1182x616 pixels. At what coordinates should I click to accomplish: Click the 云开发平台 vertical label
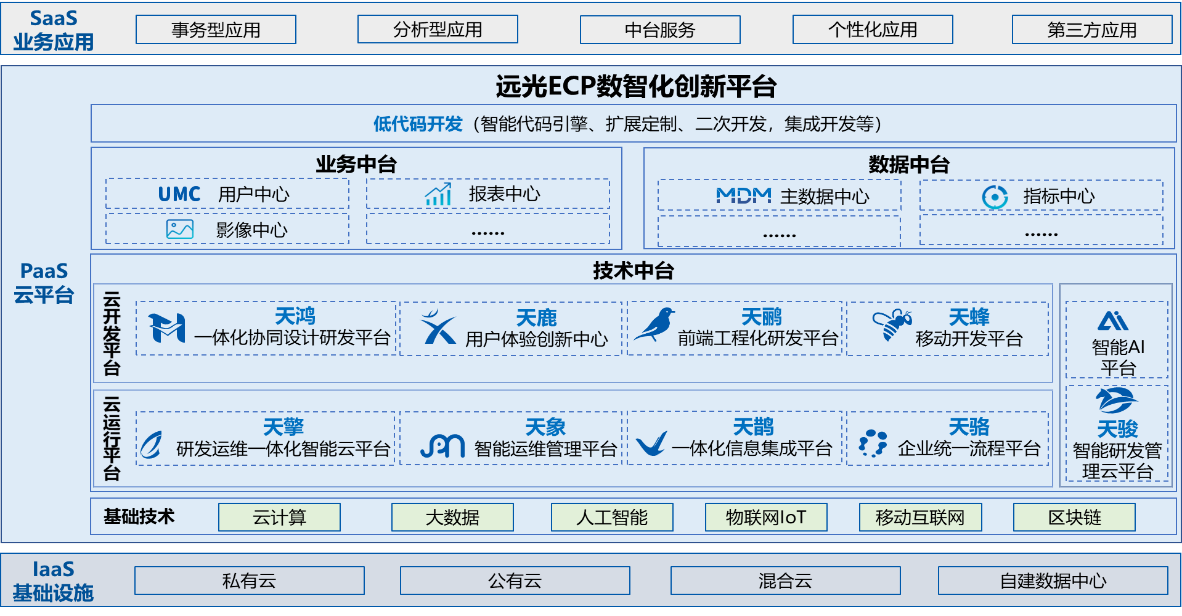pos(112,333)
